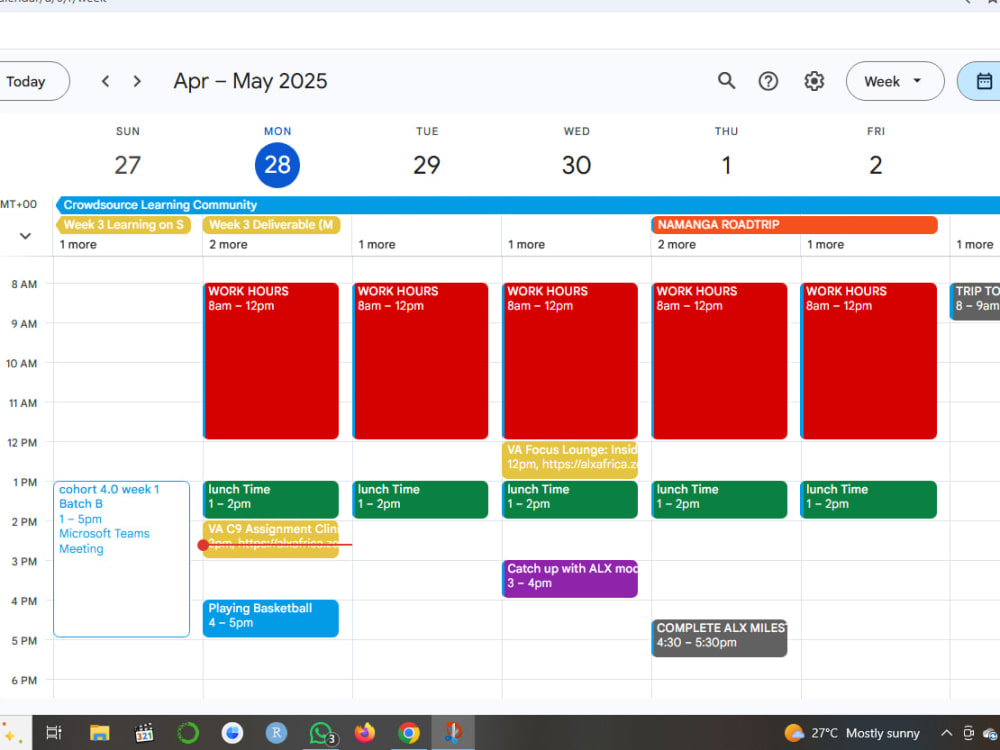Select Monday 28 date header
The image size is (1000, 750).
click(x=277, y=165)
